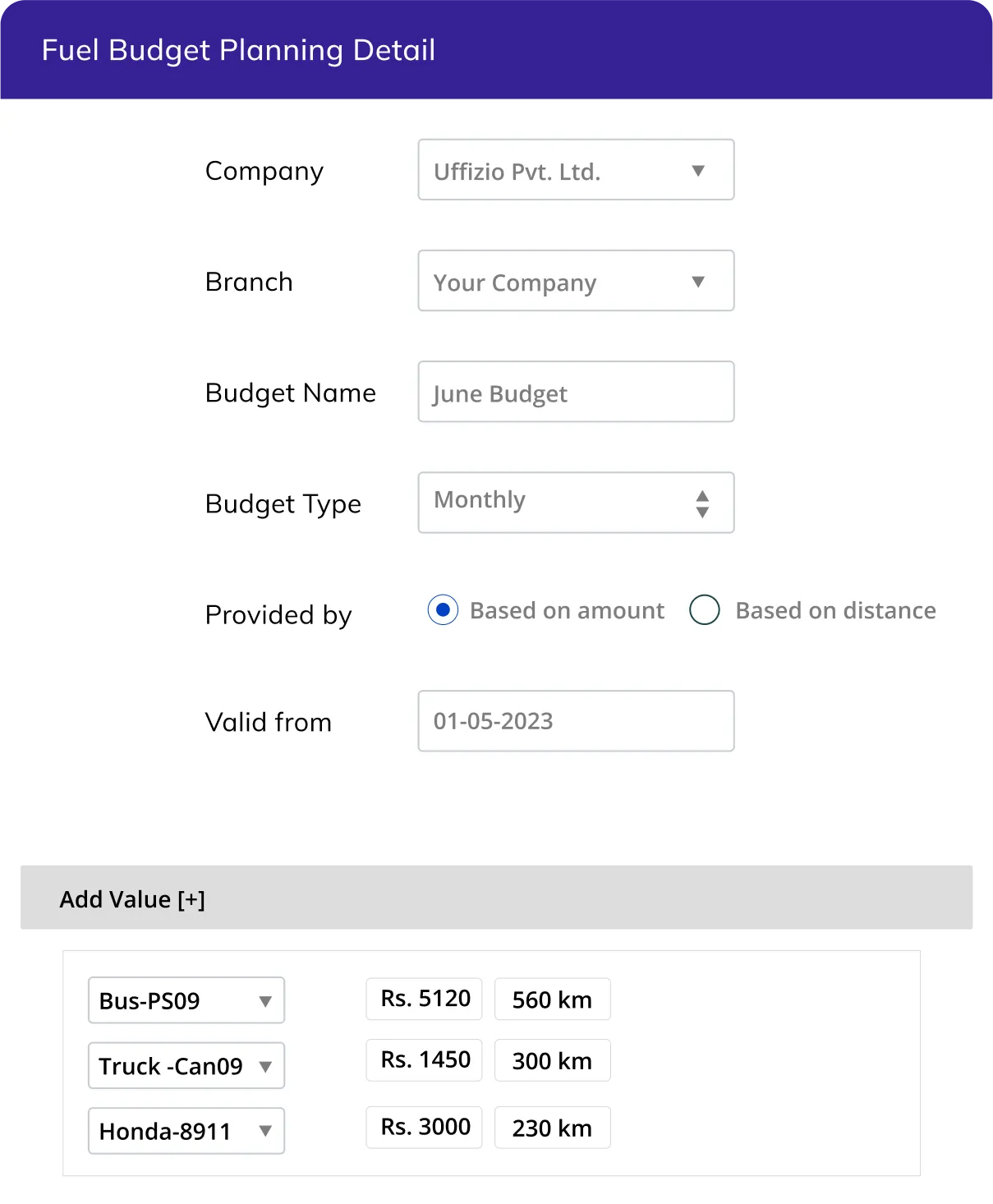This screenshot has height=1204, width=993.
Task: Click the Budget Type up-down stepper arrows
Action: tap(702, 503)
